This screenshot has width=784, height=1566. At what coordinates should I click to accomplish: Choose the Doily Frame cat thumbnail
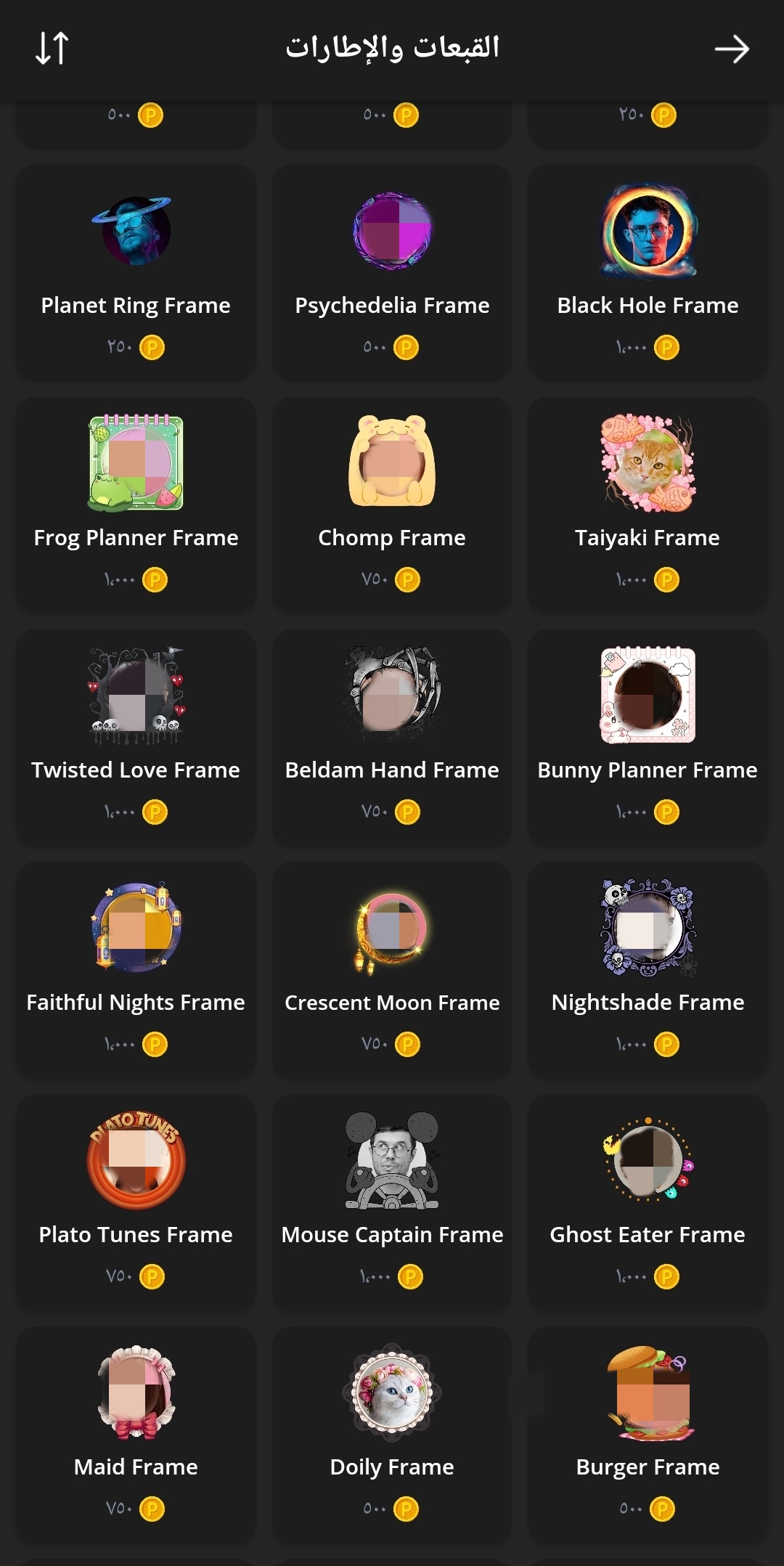(x=392, y=1392)
